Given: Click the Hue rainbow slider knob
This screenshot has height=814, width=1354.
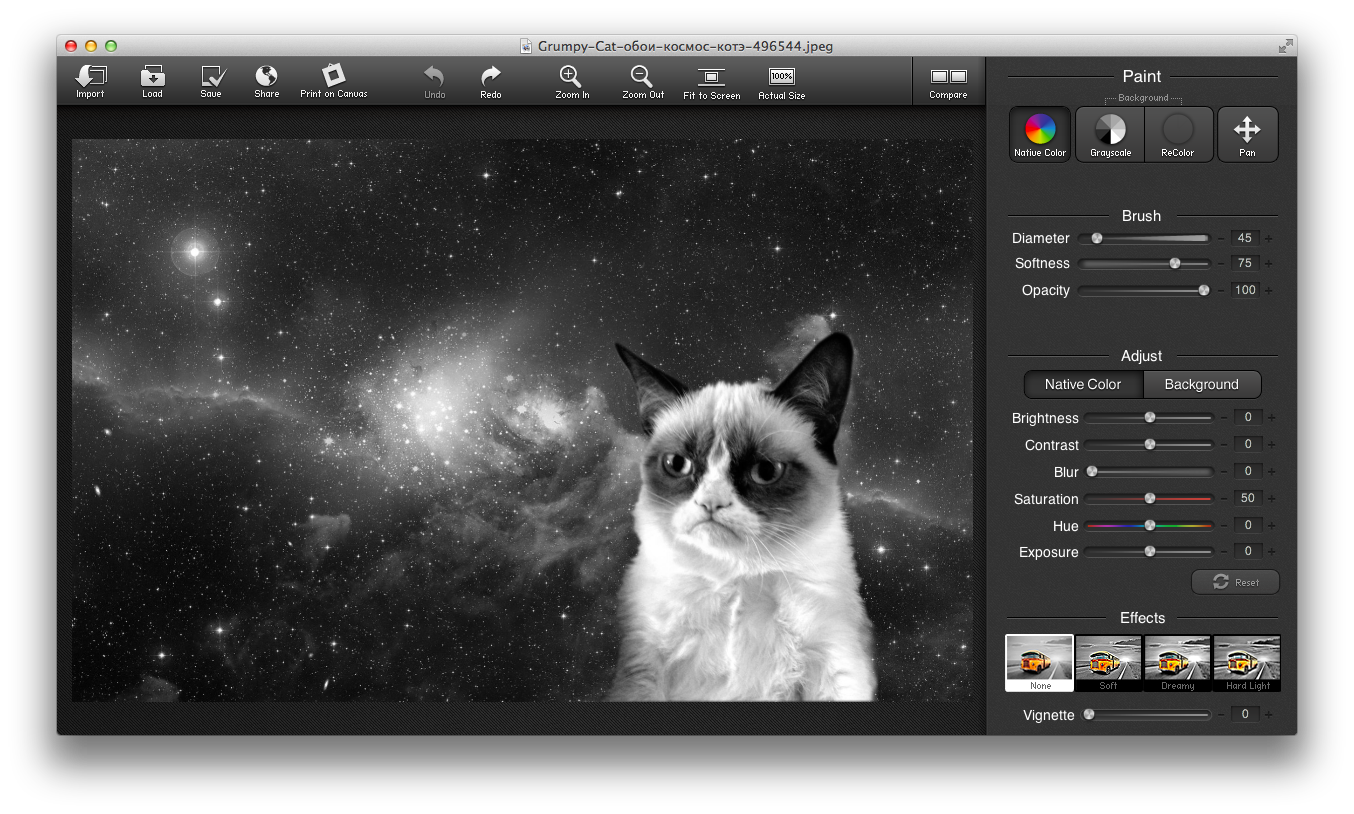Looking at the screenshot, I should [1150, 525].
